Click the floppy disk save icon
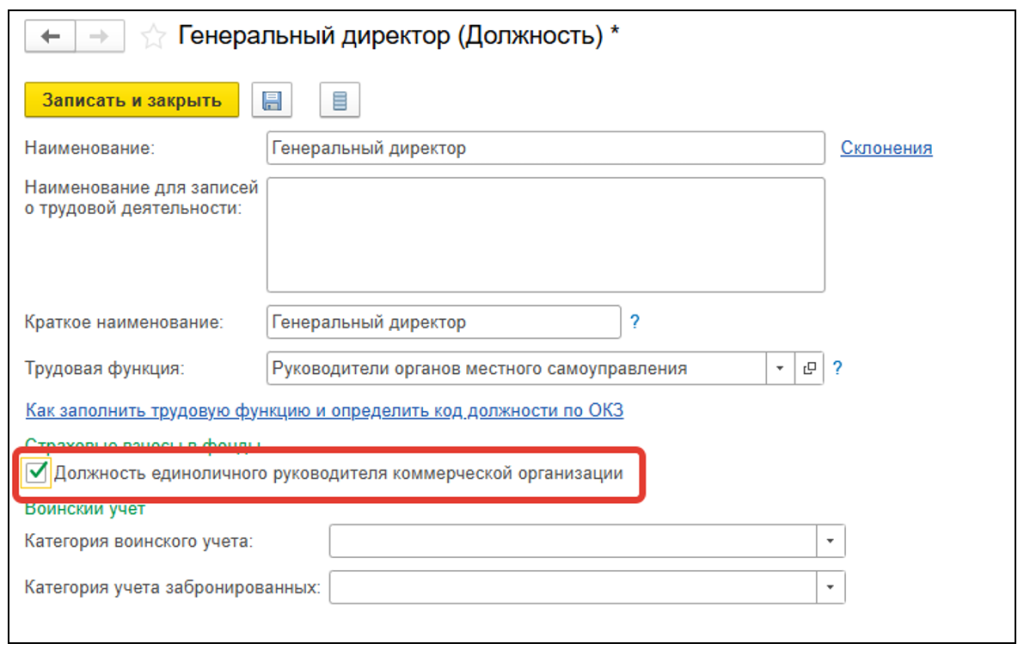The height and width of the screenshot is (650, 1024). point(271,101)
